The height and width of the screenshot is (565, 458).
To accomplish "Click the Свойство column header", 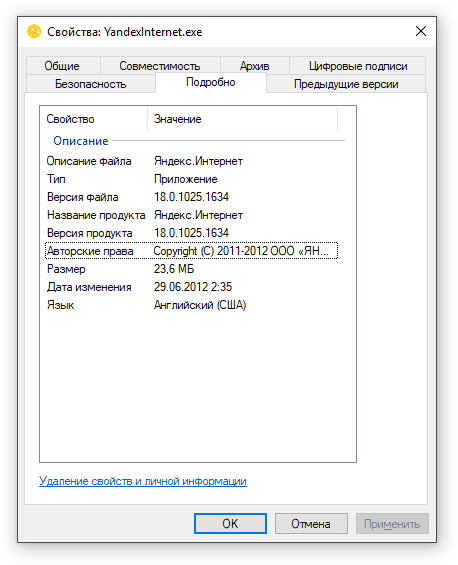I will point(94,119).
